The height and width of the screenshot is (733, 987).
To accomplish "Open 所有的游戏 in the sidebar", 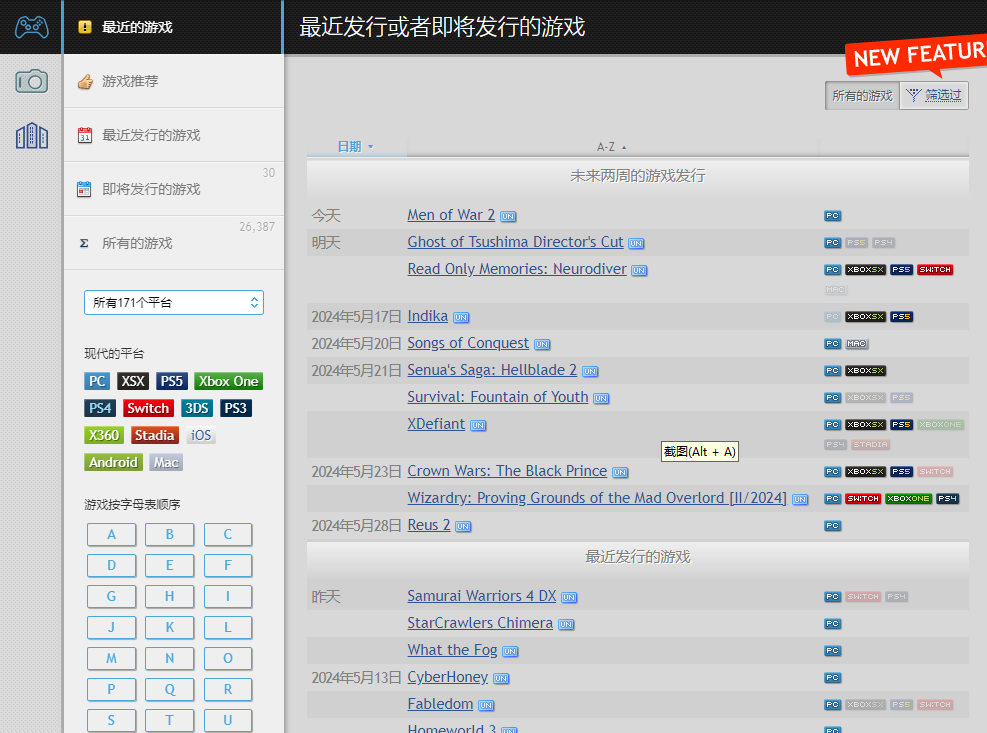I will click(x=174, y=243).
